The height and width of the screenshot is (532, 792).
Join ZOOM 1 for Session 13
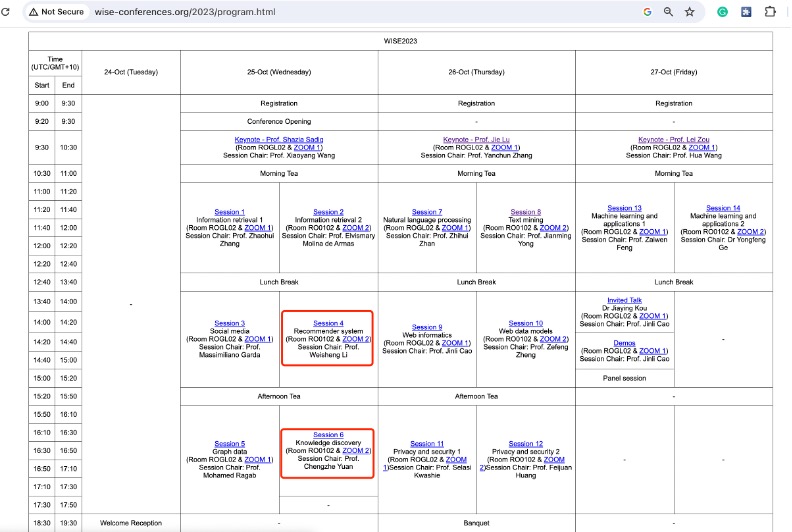[x=653, y=232]
